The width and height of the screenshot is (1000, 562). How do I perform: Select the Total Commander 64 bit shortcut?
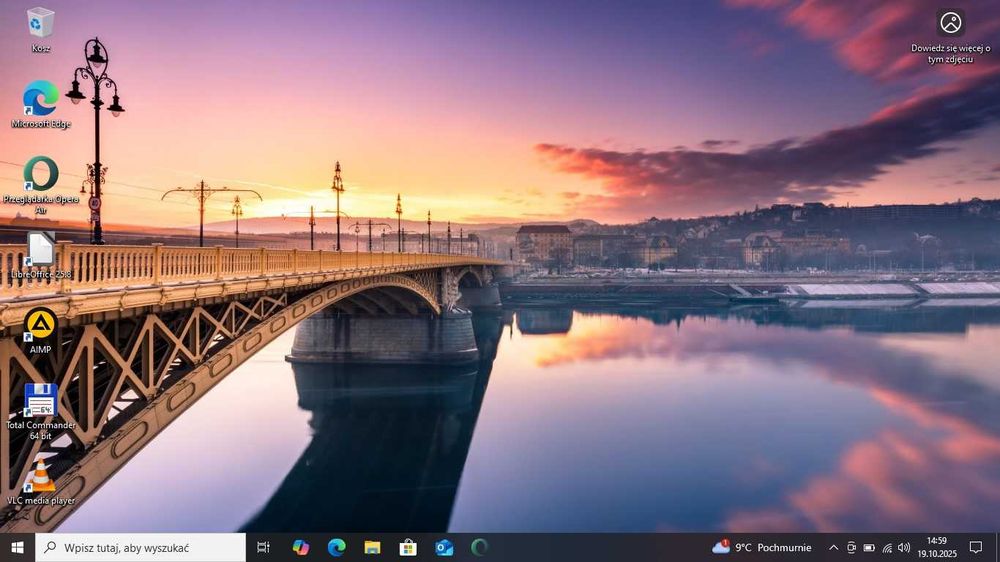coord(40,411)
